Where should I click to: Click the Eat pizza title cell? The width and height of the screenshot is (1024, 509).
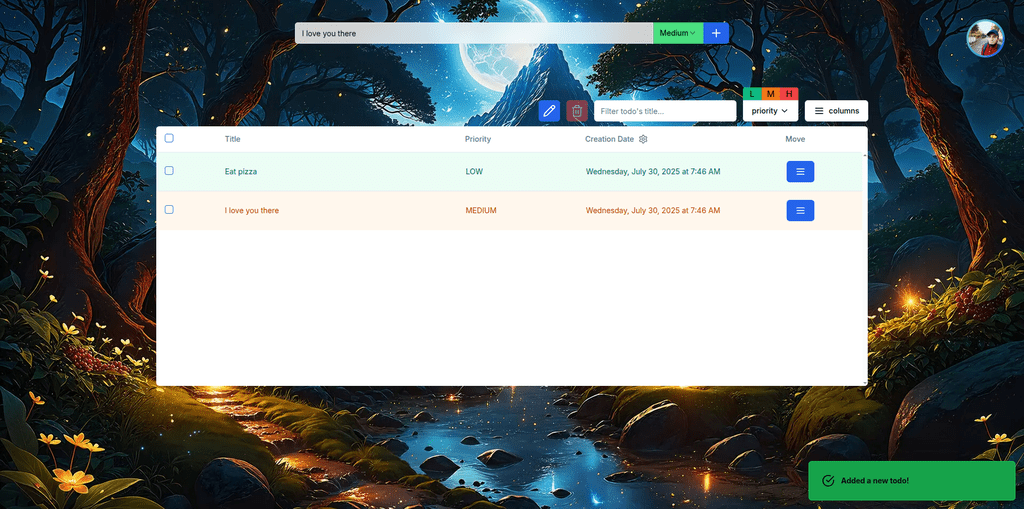pyautogui.click(x=240, y=172)
